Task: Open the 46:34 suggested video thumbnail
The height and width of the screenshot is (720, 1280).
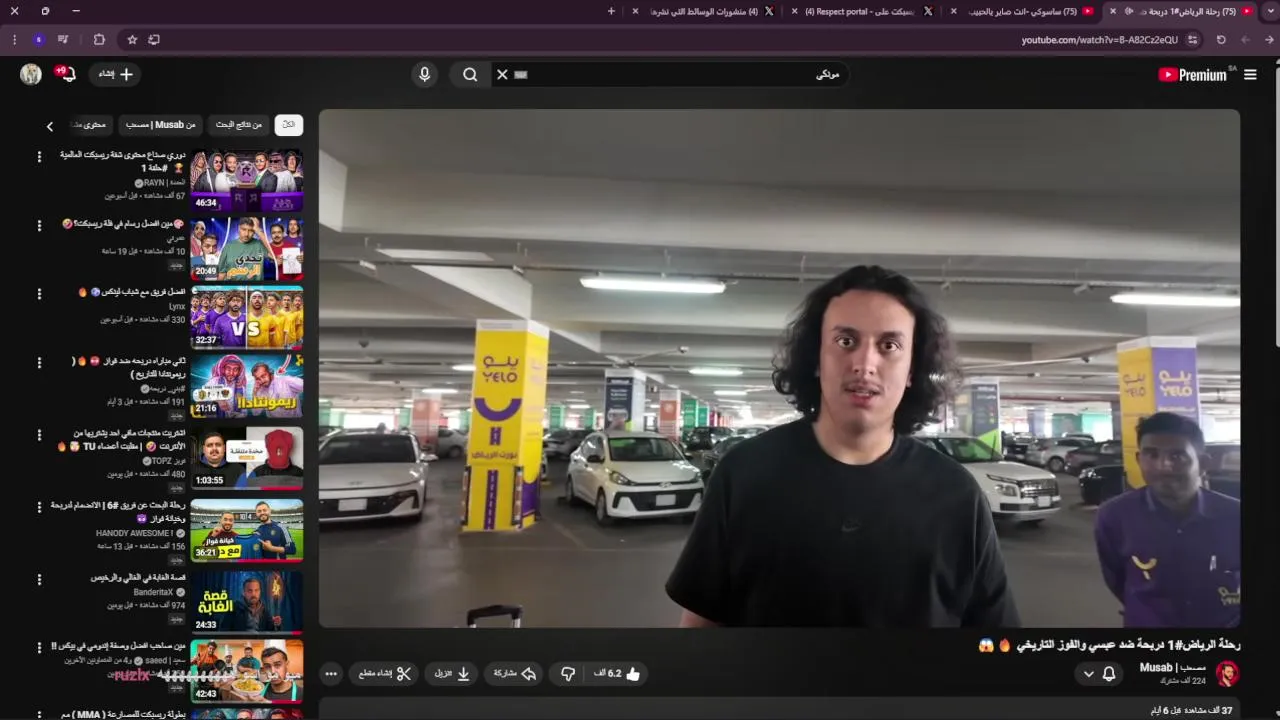Action: click(x=247, y=179)
